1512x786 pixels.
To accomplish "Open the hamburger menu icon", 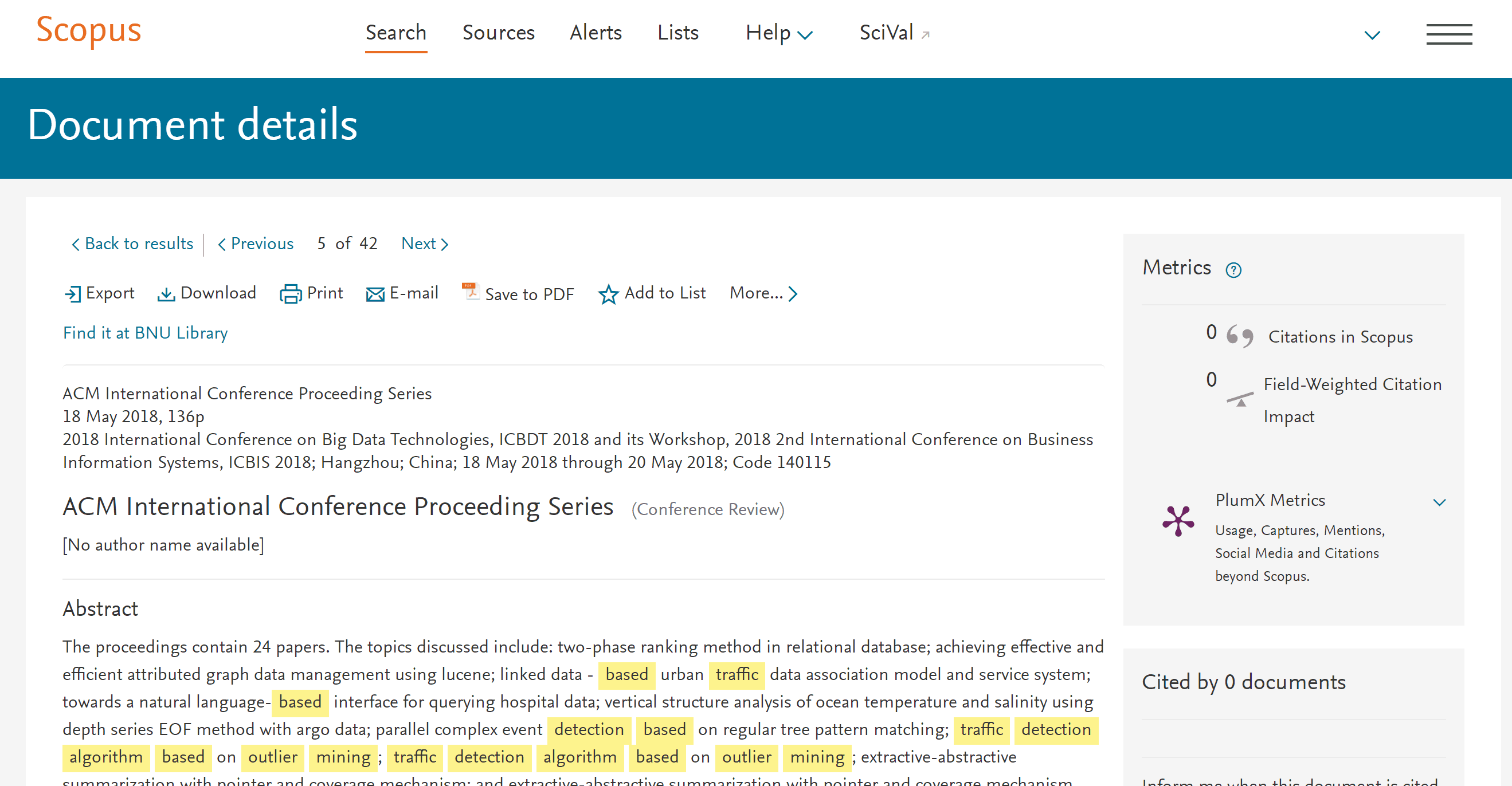I will click(1449, 34).
